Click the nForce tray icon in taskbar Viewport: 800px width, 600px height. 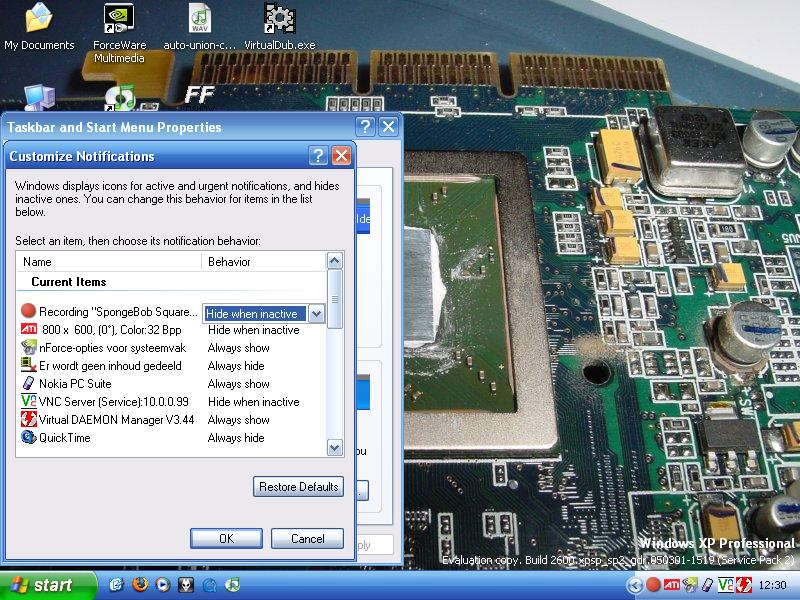tap(690, 585)
